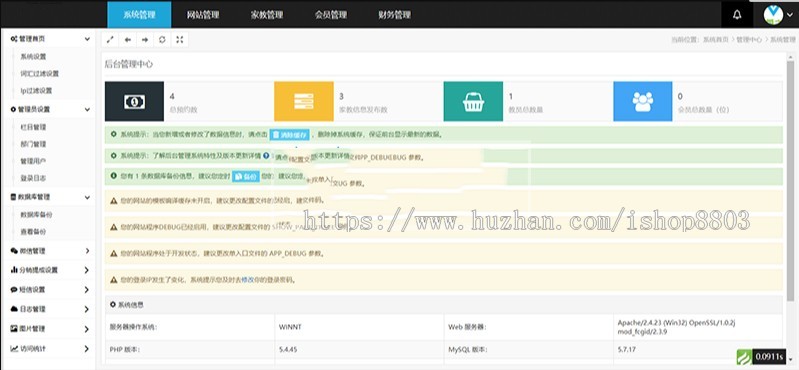Open Ip过滤设置 in the sidebar
This screenshot has height=370, width=799.
(36, 91)
